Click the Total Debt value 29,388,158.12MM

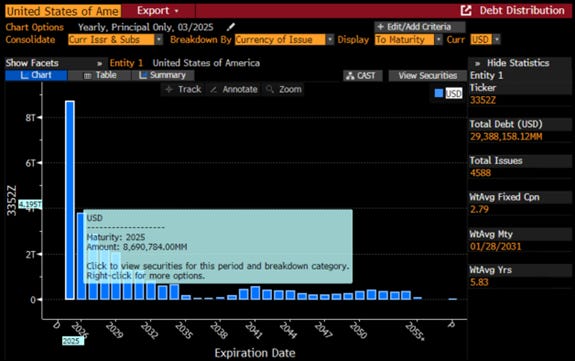coord(506,137)
